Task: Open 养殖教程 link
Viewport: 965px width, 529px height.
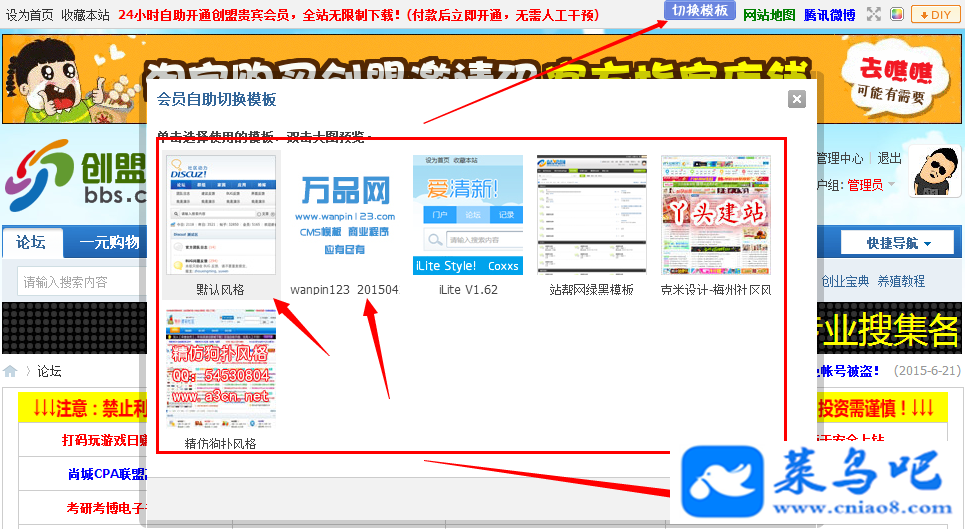Action: coord(901,281)
